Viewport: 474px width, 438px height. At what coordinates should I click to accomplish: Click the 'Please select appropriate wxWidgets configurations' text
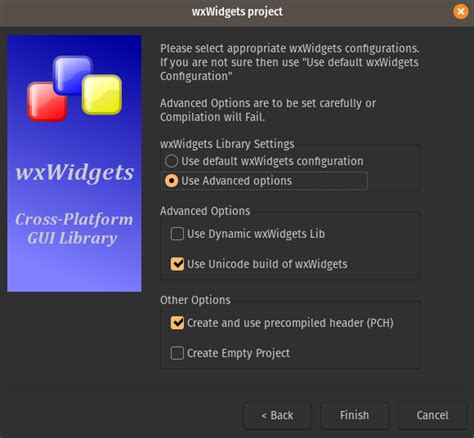click(x=290, y=49)
